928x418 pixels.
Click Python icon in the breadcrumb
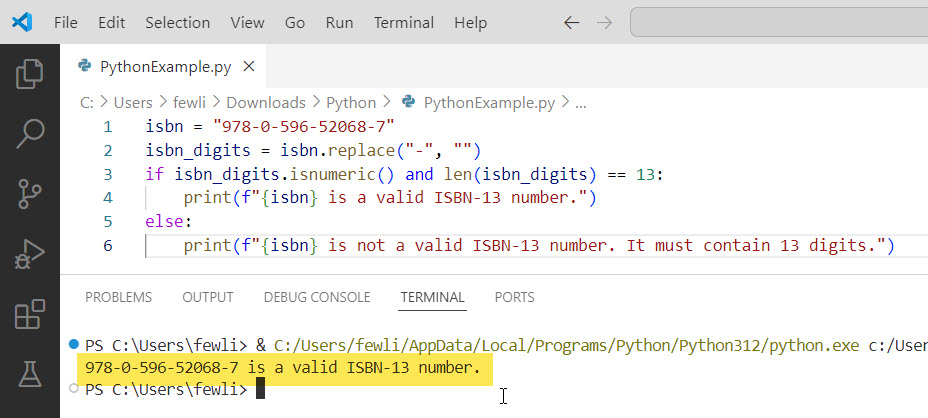[x=408, y=102]
